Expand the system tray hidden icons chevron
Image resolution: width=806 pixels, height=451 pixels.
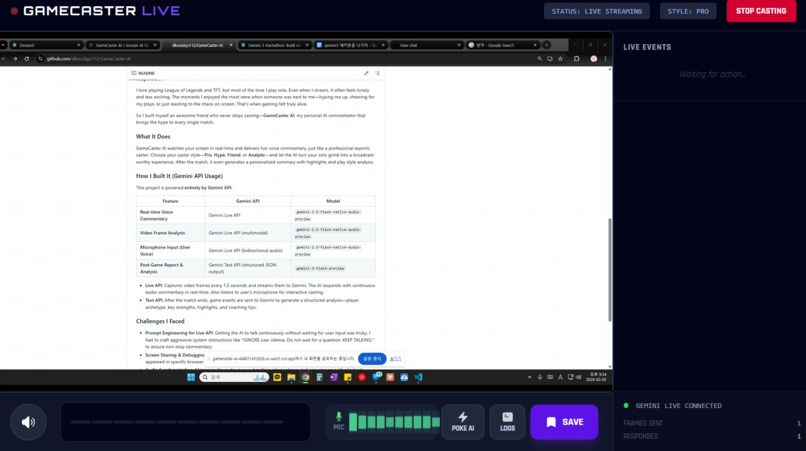click(529, 377)
